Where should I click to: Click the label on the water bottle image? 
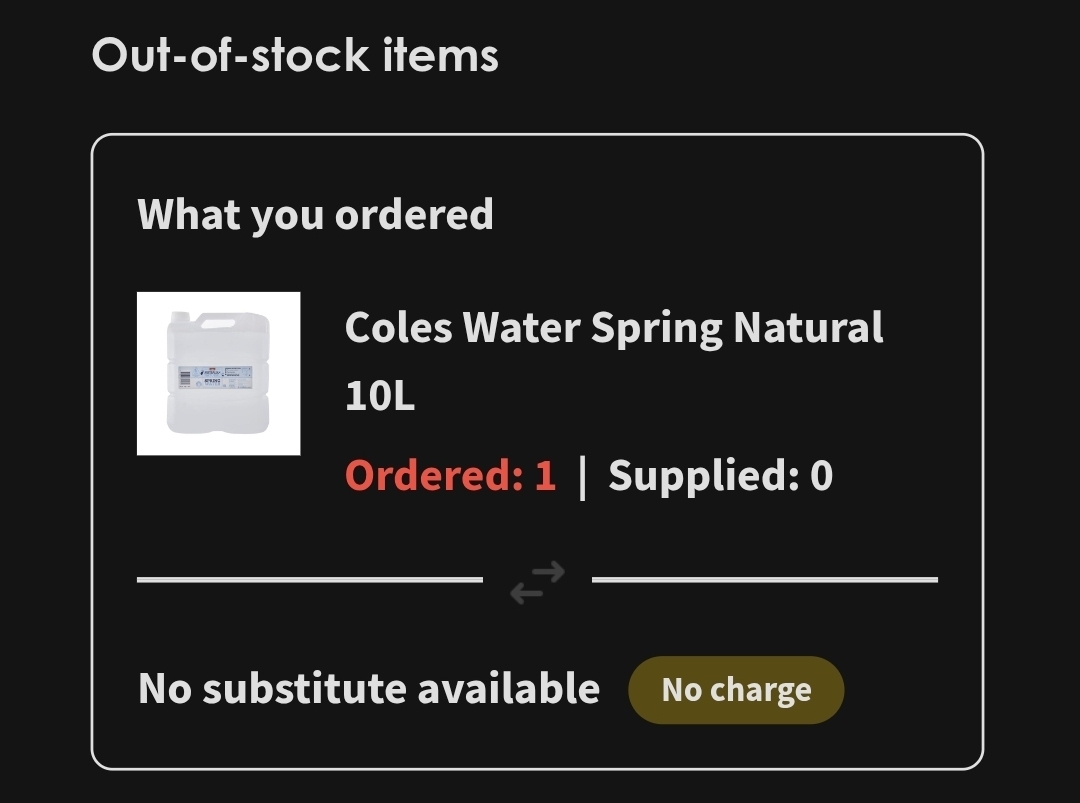[215, 376]
